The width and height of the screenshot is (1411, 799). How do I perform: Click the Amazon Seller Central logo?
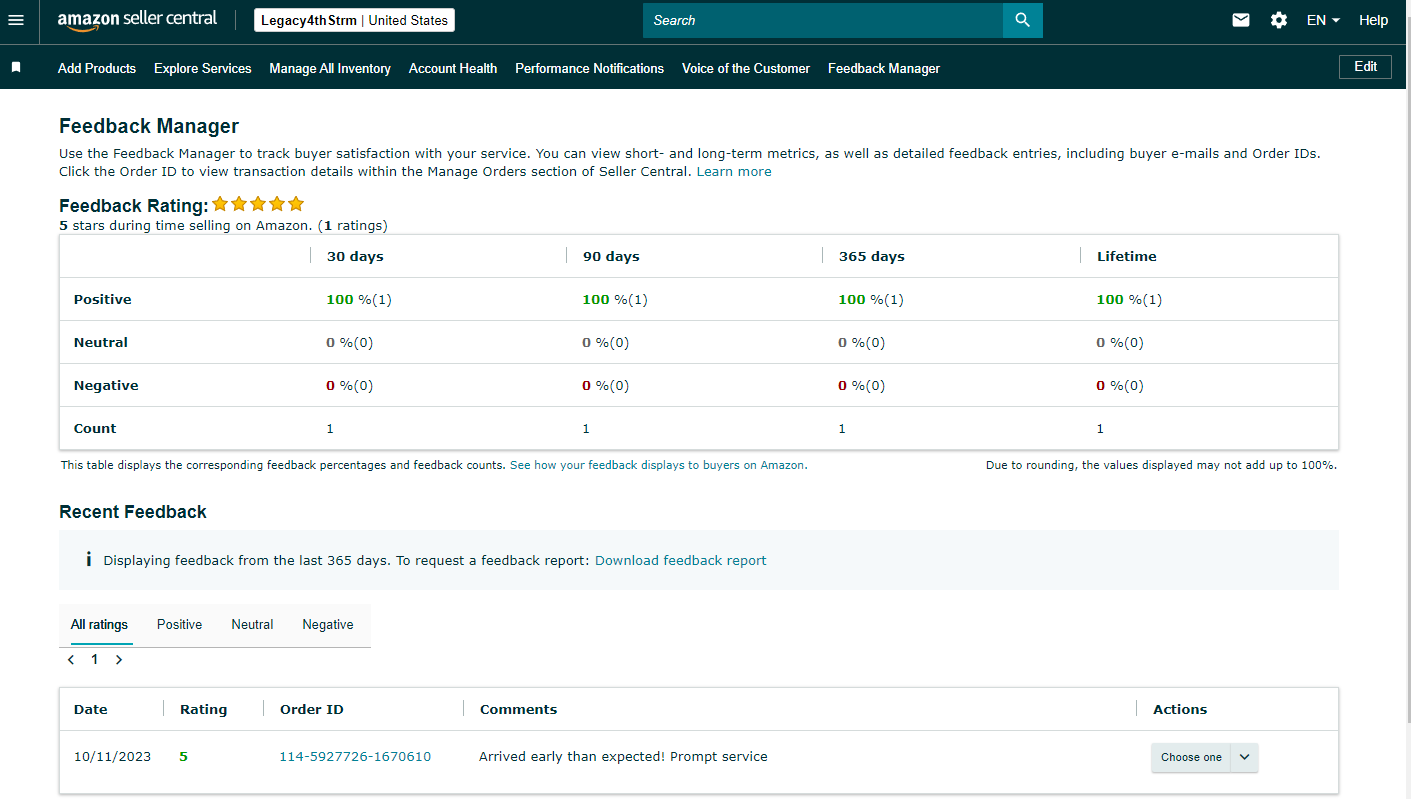137,20
